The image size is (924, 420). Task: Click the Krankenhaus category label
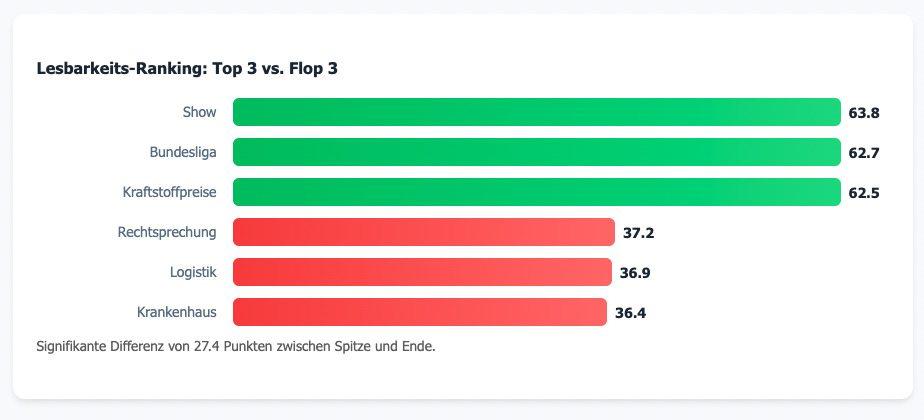point(177,312)
